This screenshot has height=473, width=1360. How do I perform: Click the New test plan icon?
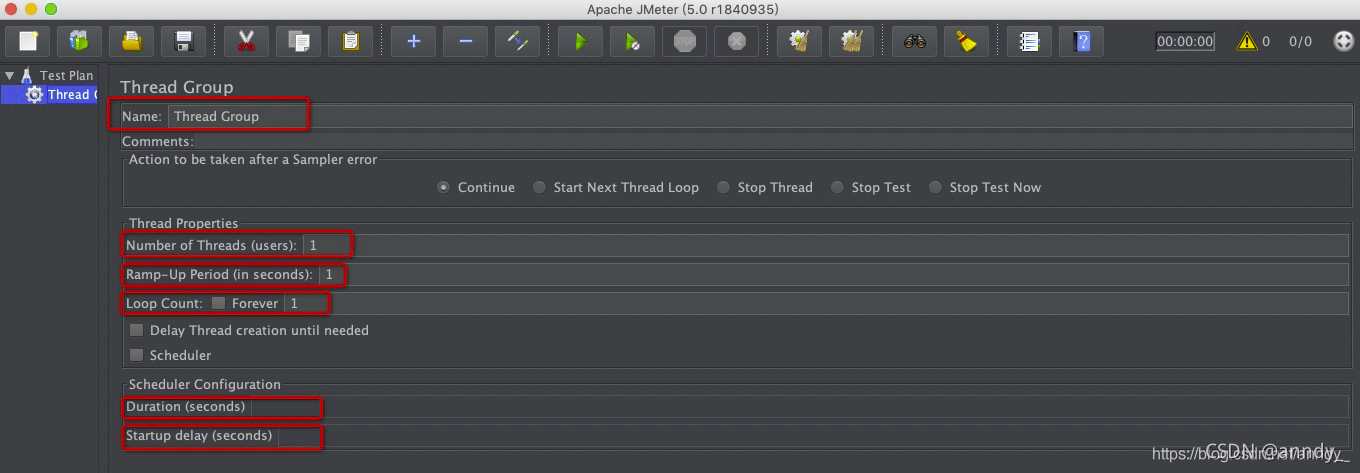point(28,42)
